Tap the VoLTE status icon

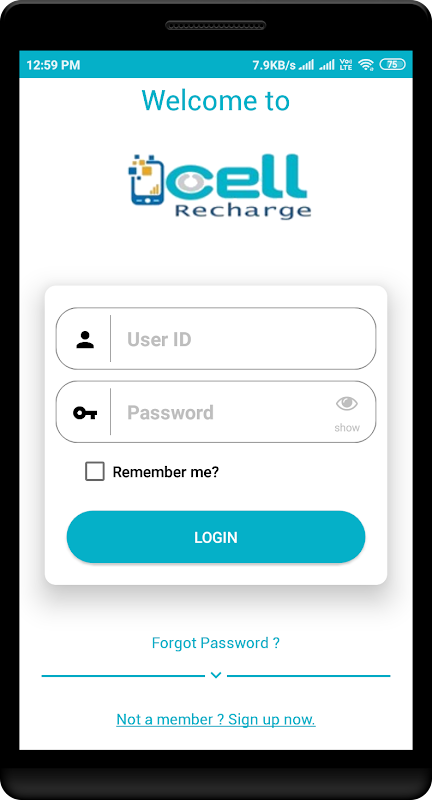coord(346,64)
